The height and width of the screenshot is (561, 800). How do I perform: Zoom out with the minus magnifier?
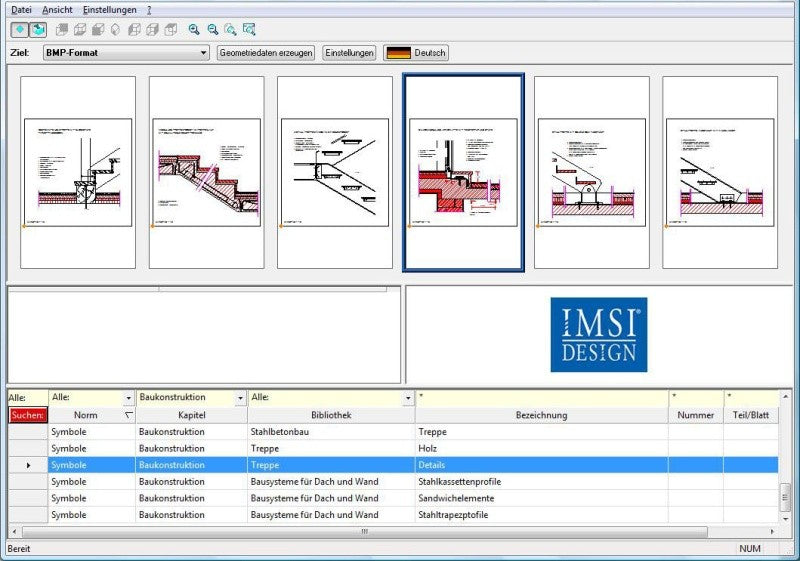213,30
